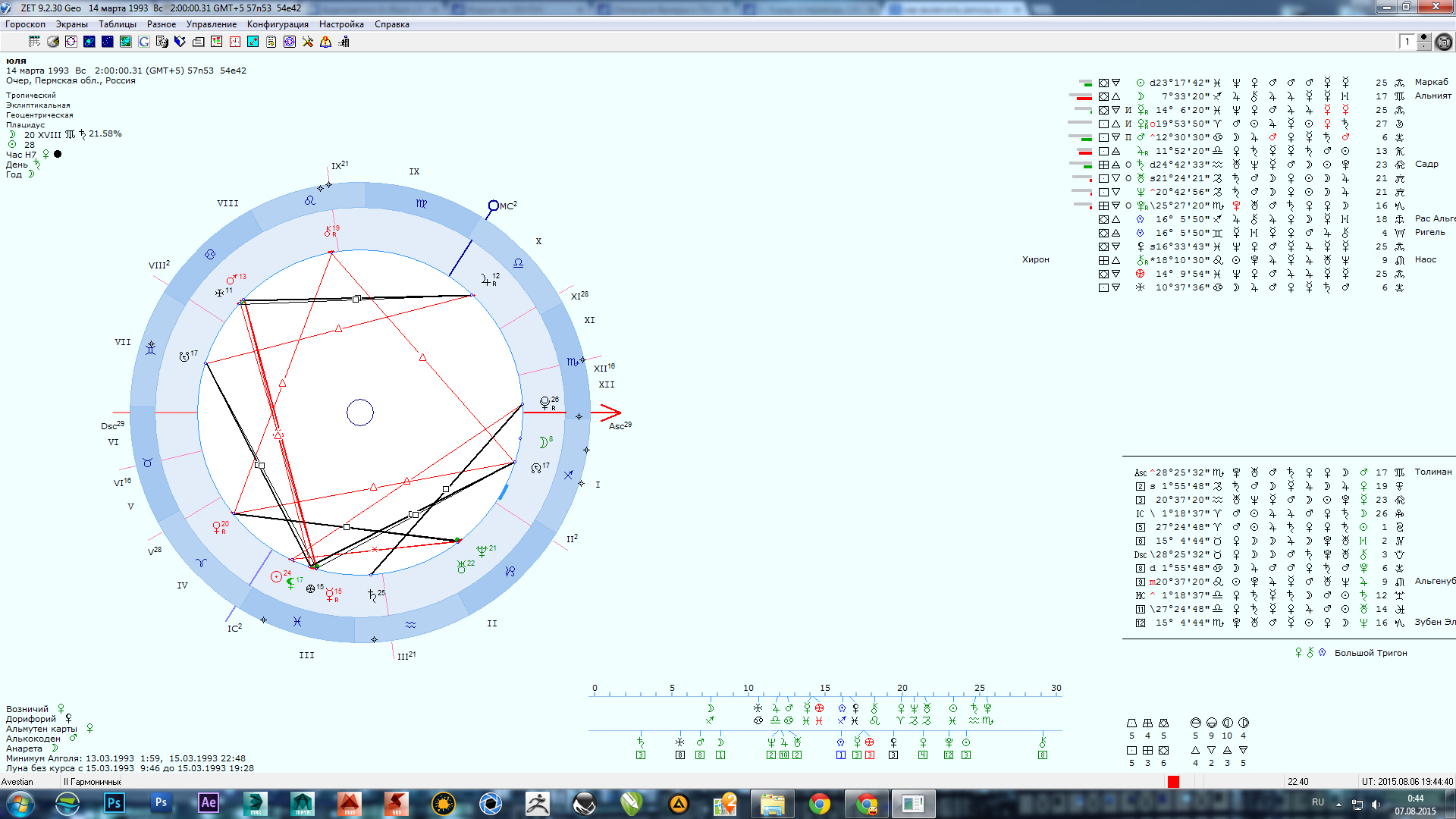Open the Гороскоп menu

coord(25,24)
